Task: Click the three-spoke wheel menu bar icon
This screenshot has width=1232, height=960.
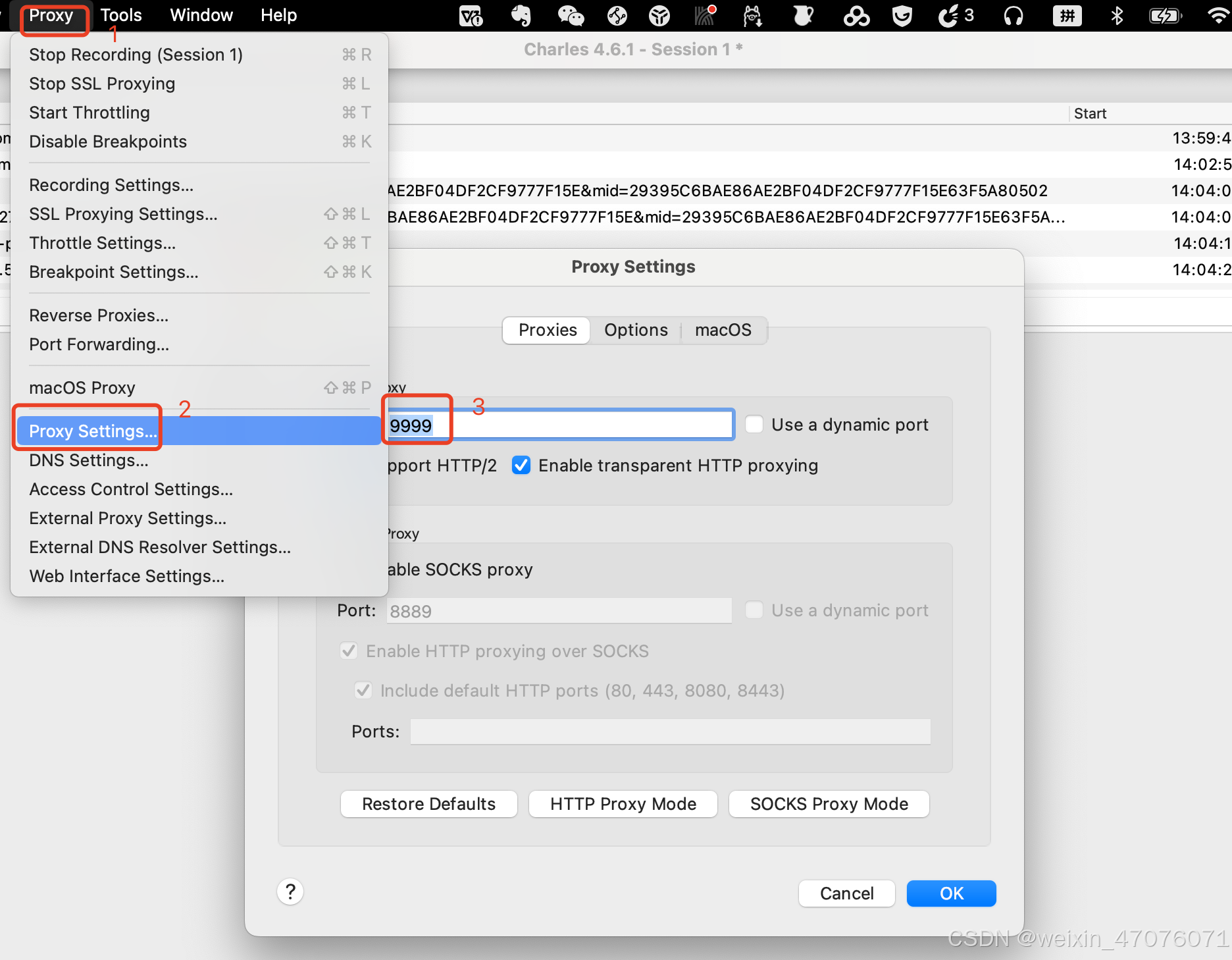Action: 659,15
